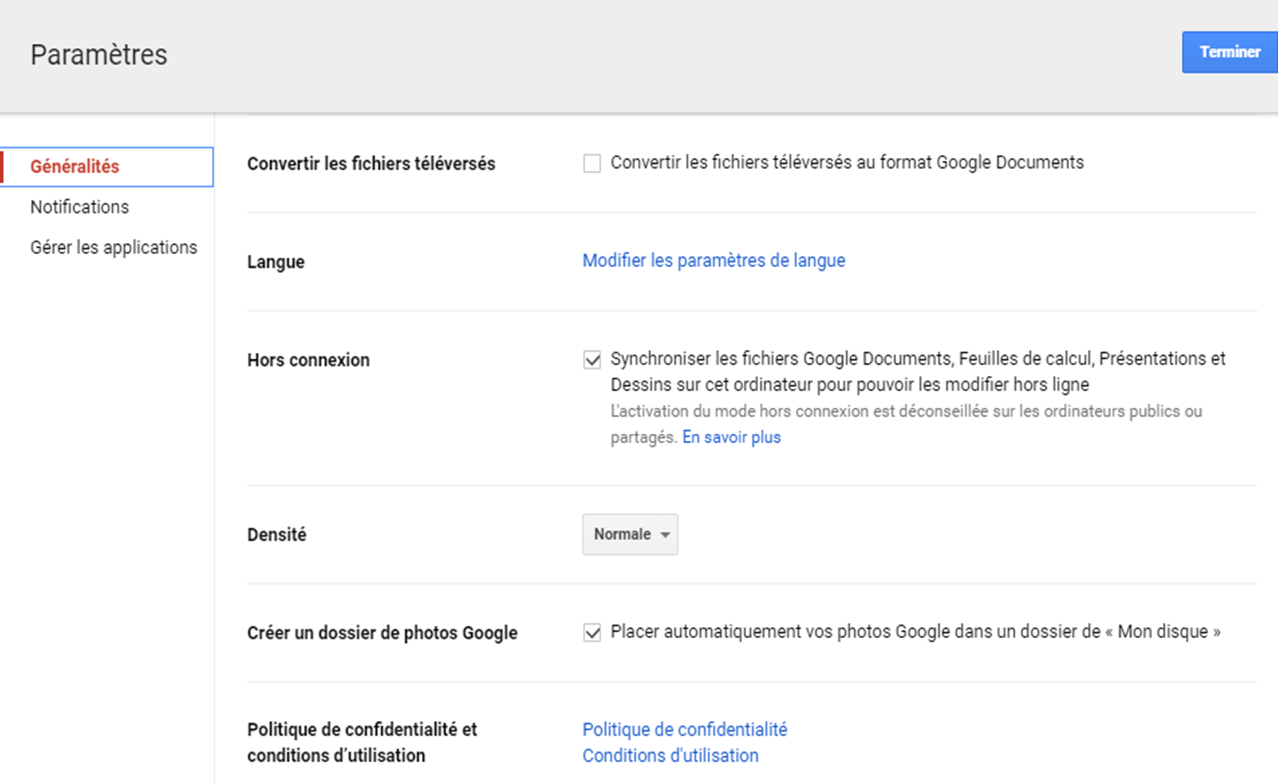Click the blue Terminer button
This screenshot has height=783, width=1278.
pos(1229,52)
